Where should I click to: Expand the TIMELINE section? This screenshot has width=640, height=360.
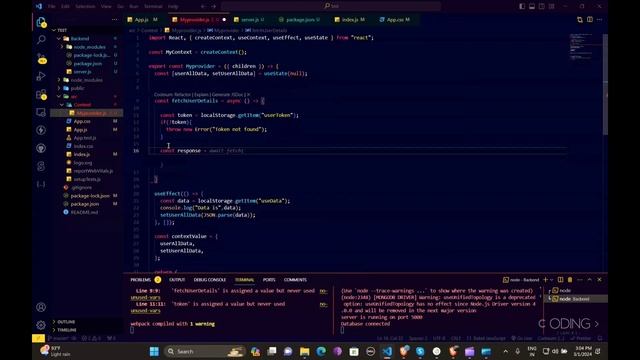[67, 330]
